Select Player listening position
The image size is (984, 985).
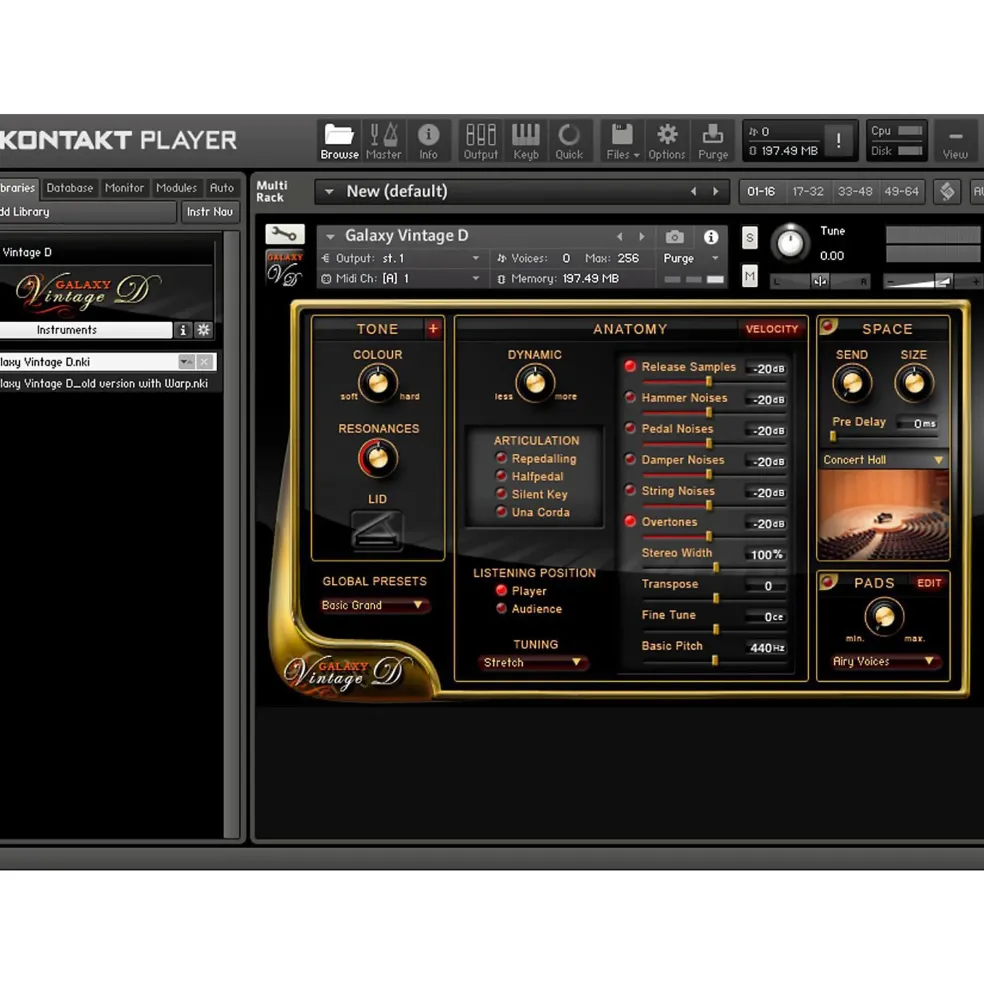tap(501, 590)
